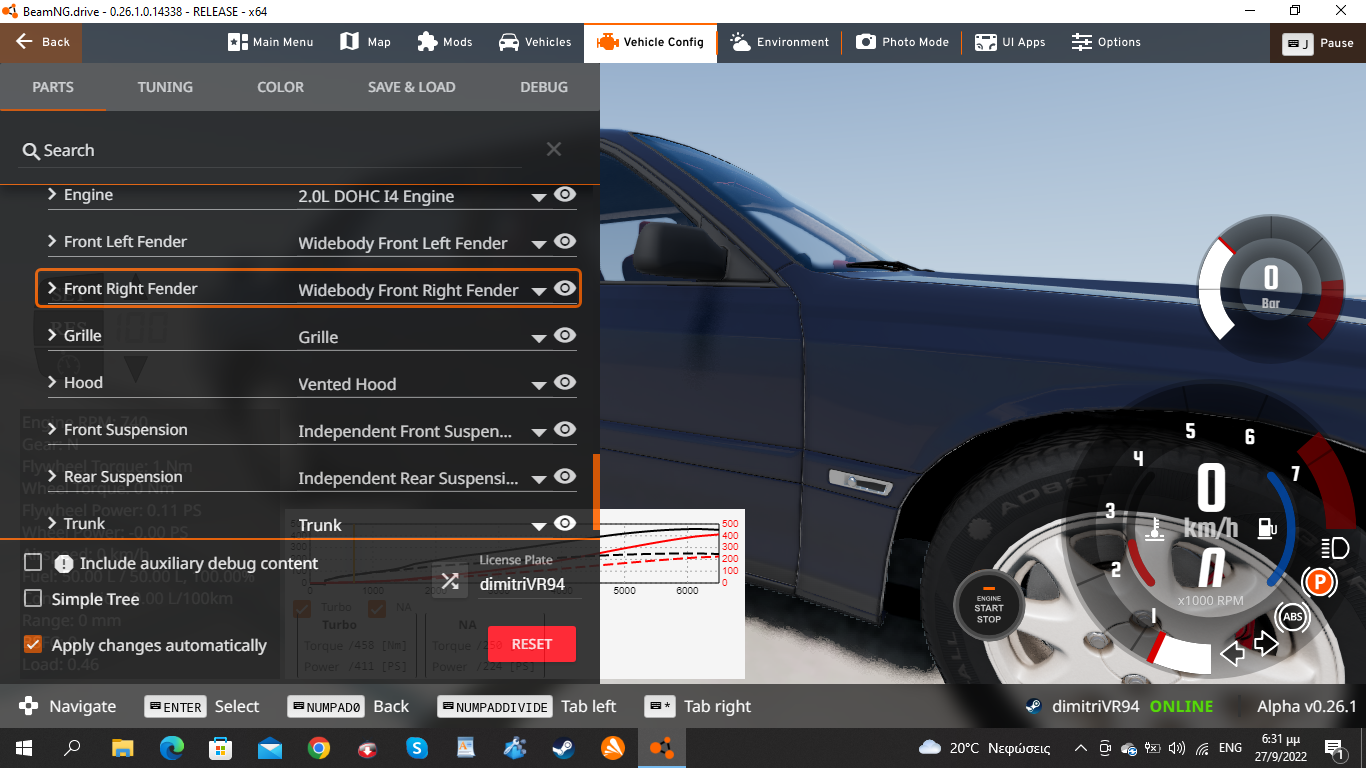Toggle Trunk visibility eye icon
1366x768 pixels.
565,523
